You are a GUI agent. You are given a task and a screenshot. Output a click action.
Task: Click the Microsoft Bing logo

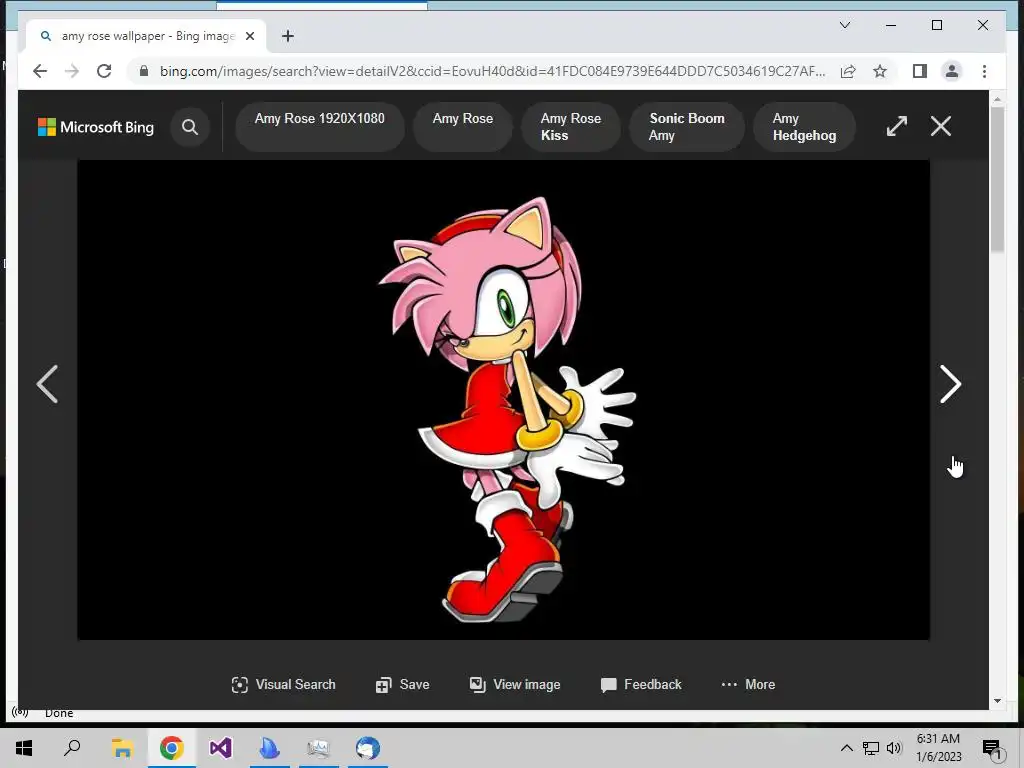(96, 127)
